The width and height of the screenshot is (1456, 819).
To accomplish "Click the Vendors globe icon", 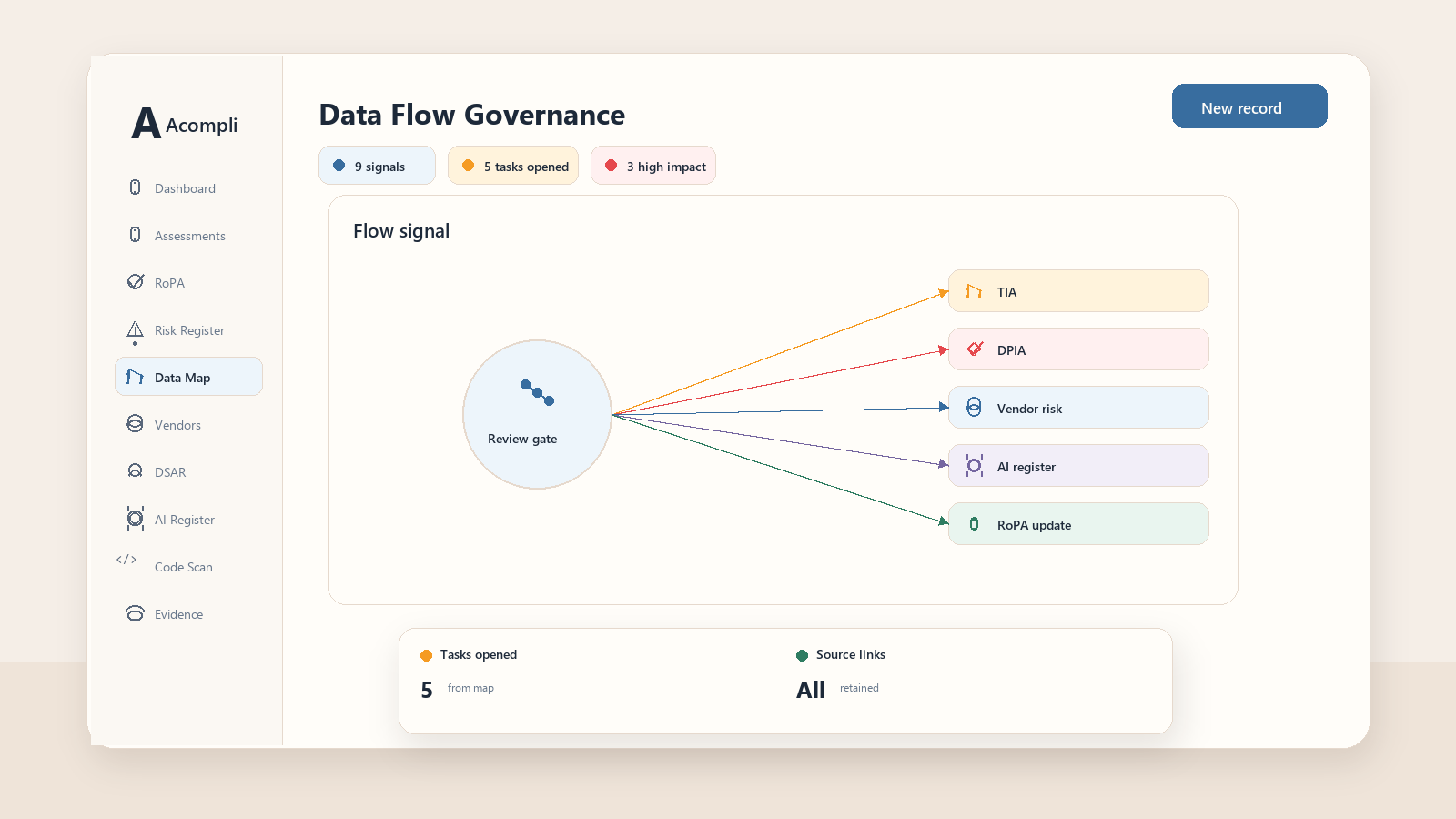I will pyautogui.click(x=135, y=424).
